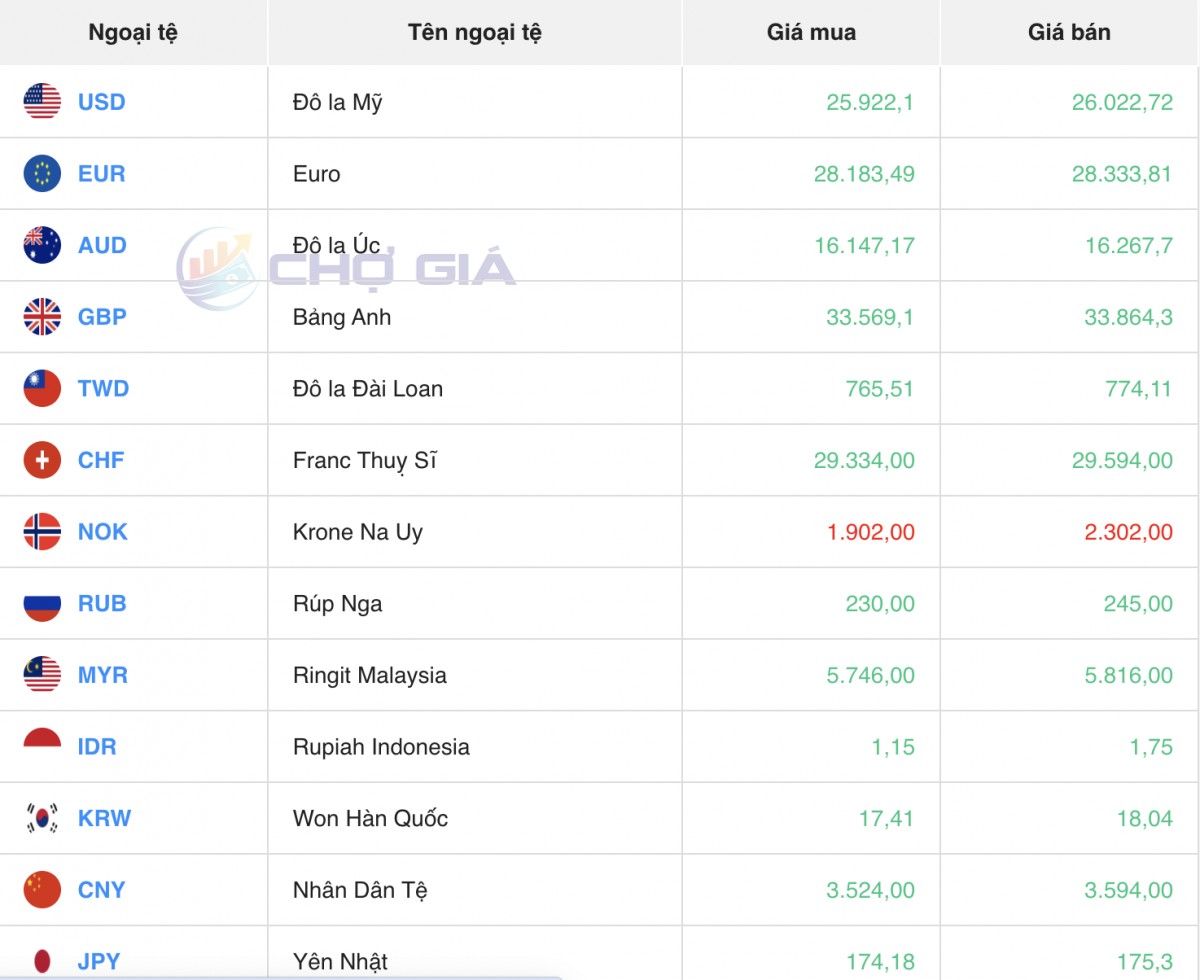The width and height of the screenshot is (1200, 980).
Task: Click the Giá mua column header
Action: click(x=811, y=32)
